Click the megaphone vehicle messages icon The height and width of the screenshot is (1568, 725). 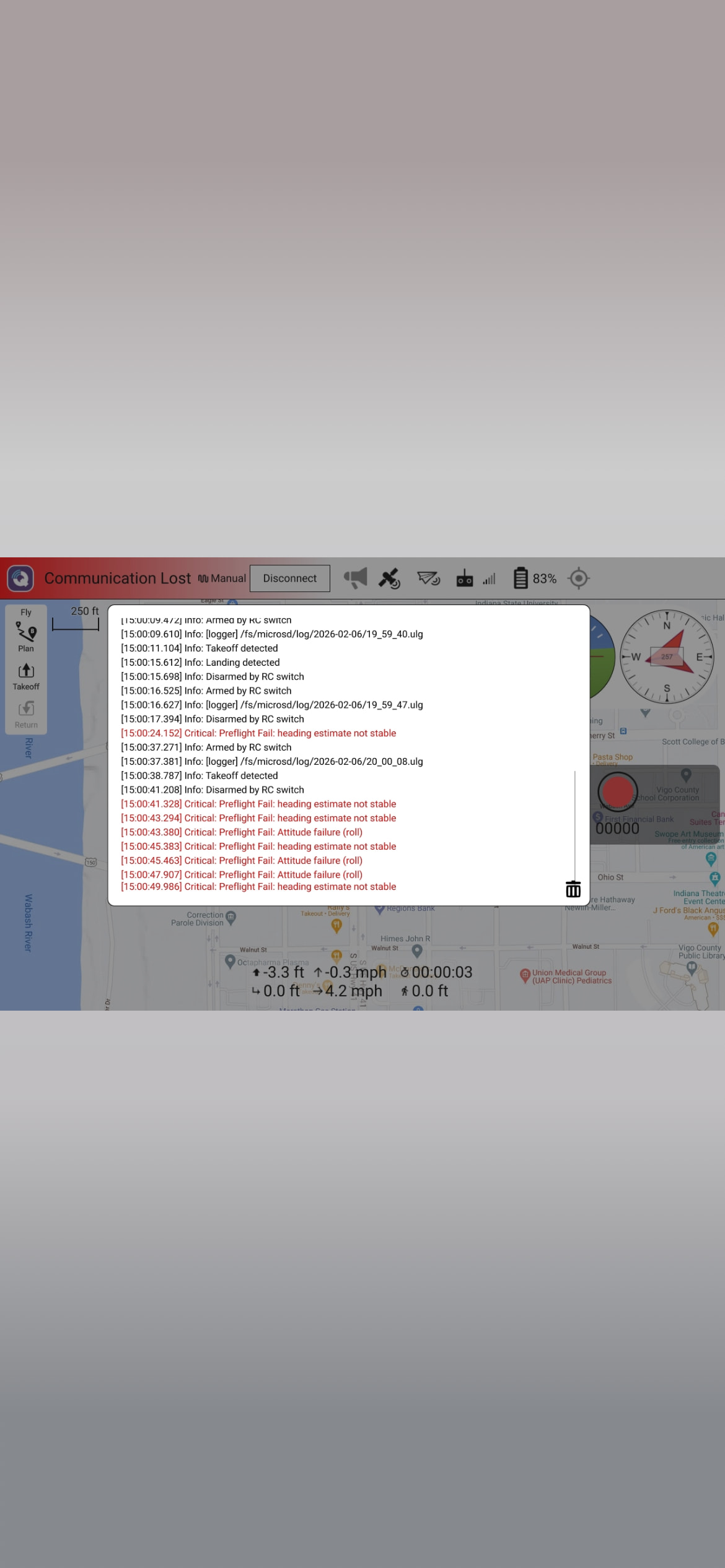[356, 578]
